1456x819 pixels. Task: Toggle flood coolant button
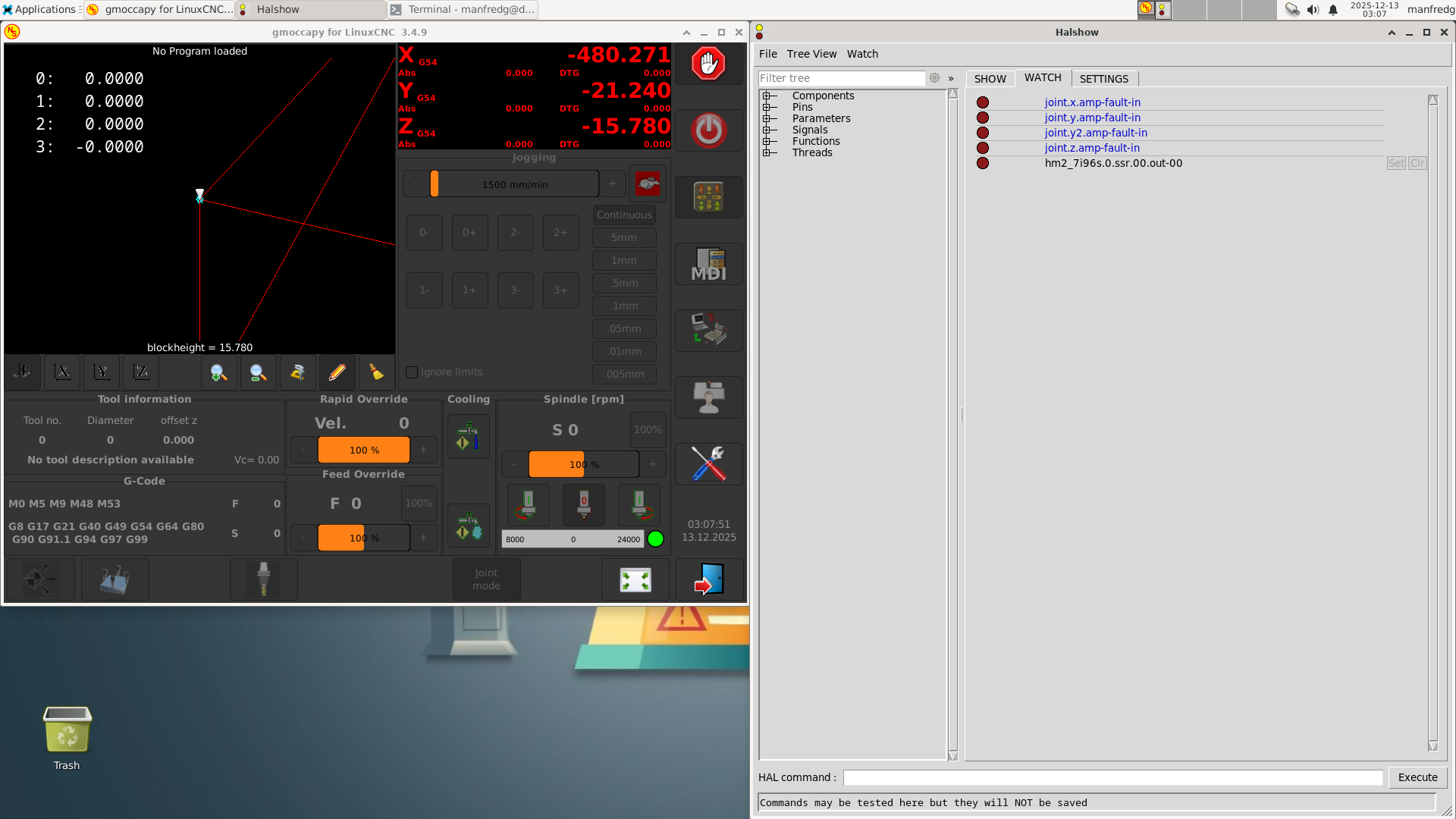pyautogui.click(x=468, y=437)
